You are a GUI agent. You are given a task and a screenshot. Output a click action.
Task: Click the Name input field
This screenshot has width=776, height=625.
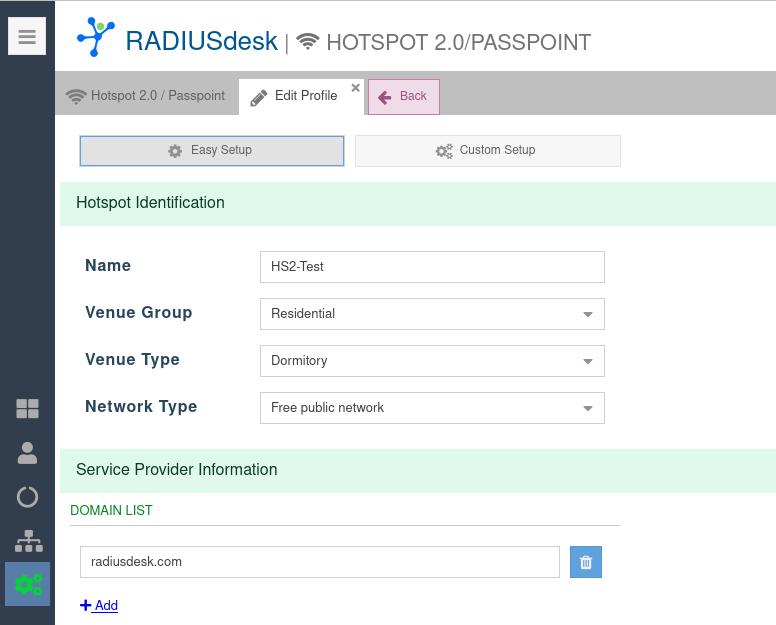(x=432, y=267)
